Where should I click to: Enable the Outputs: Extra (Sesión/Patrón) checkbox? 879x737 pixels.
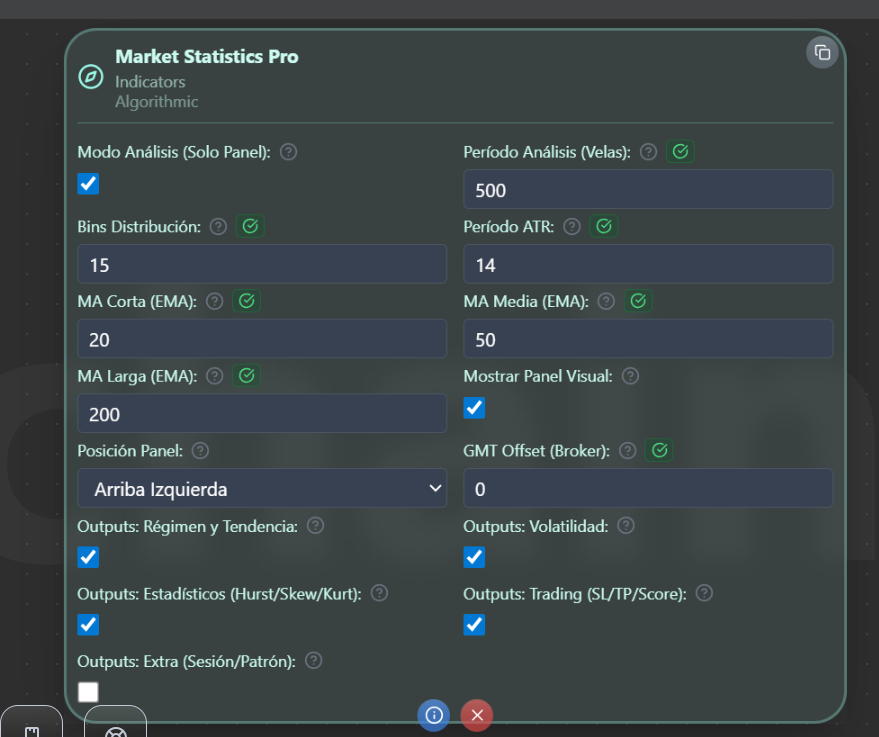pyautogui.click(x=89, y=692)
